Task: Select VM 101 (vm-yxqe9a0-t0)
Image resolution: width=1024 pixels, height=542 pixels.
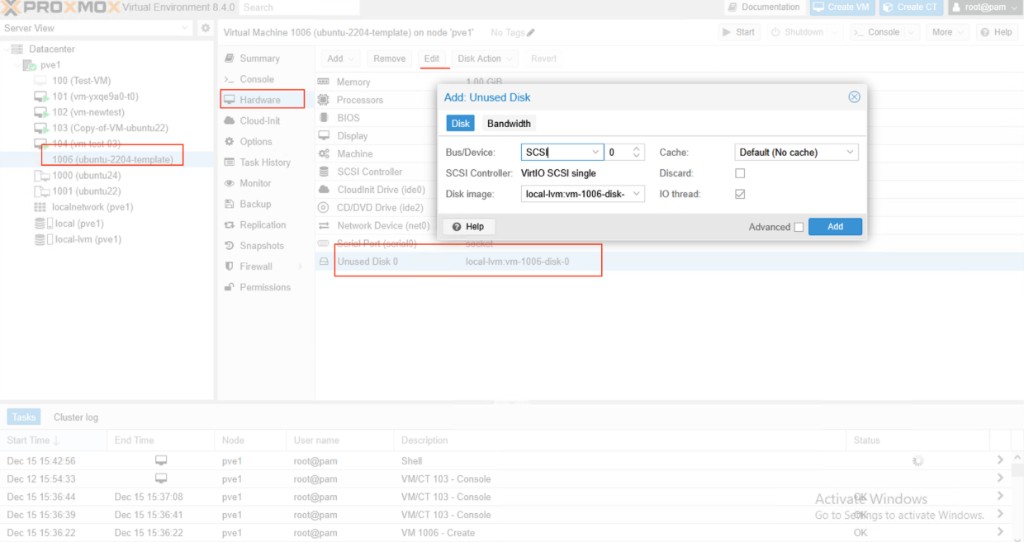Action: pyautogui.click(x=95, y=96)
